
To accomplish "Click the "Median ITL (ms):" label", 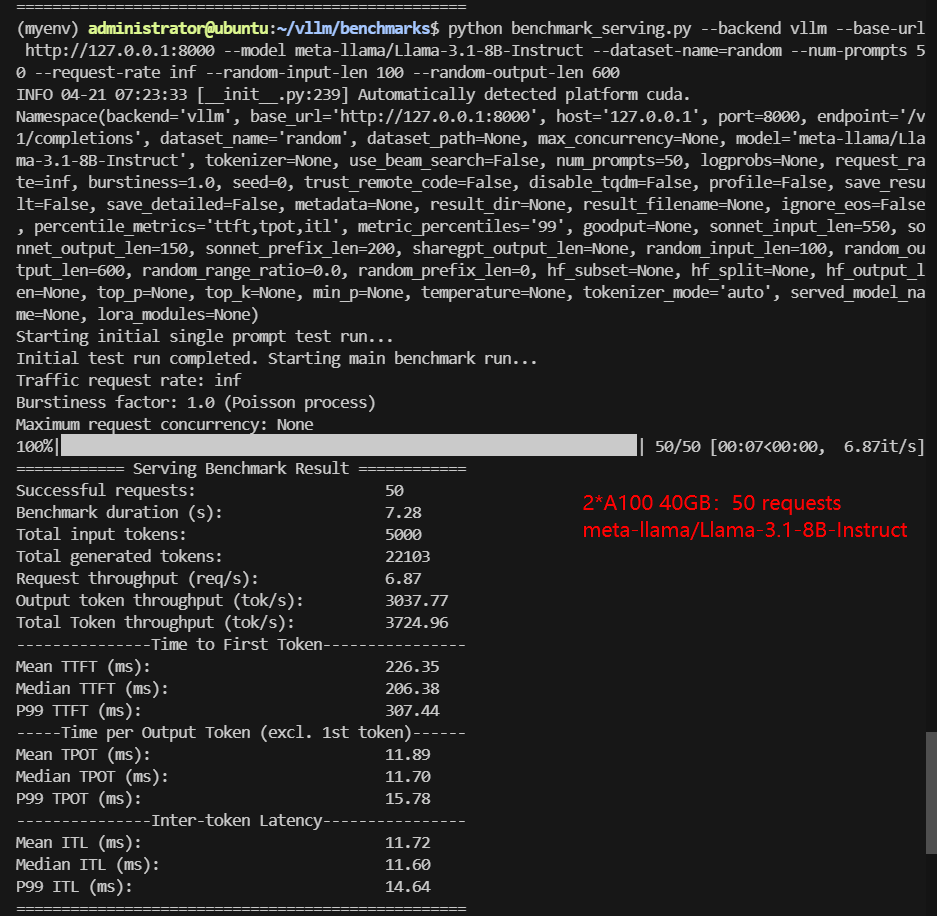I will (x=88, y=865).
